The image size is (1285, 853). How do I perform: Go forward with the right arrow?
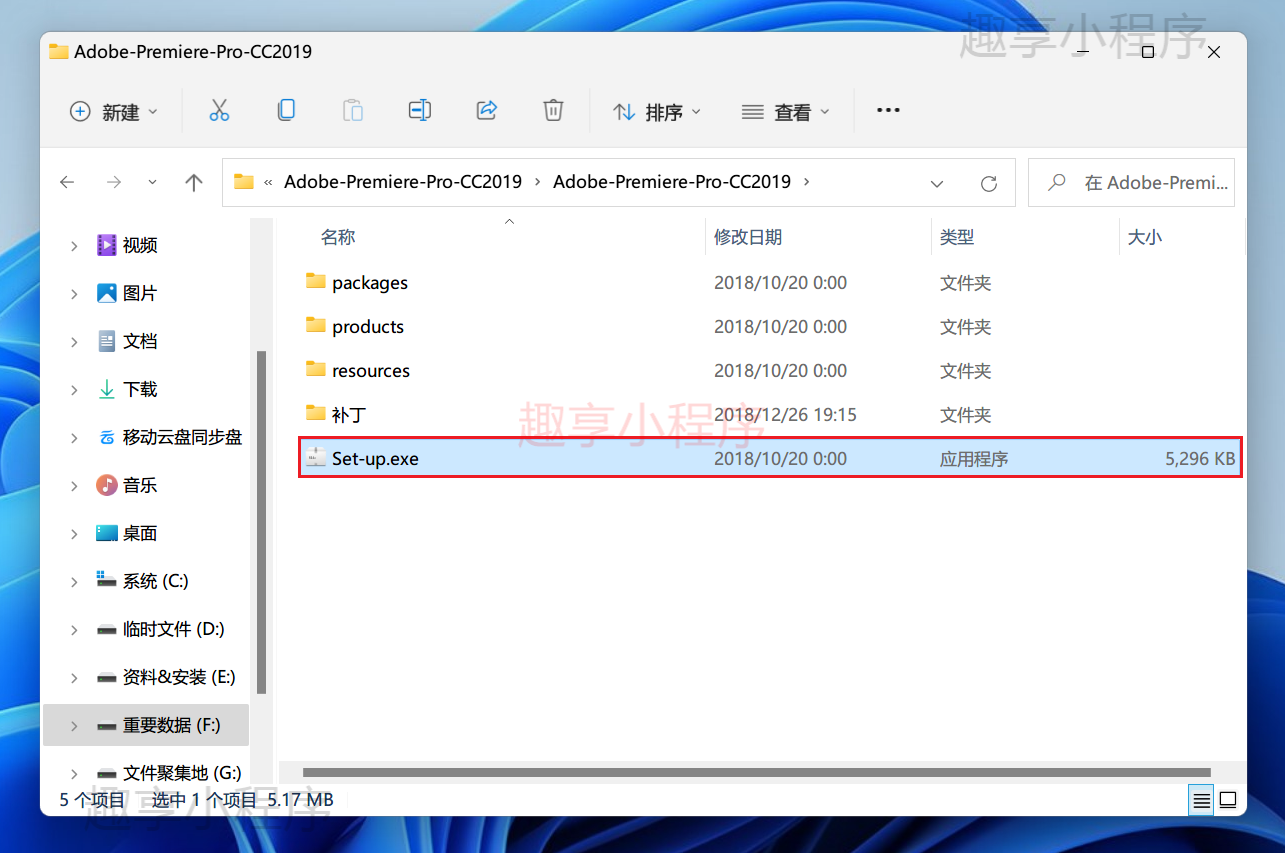tap(113, 182)
